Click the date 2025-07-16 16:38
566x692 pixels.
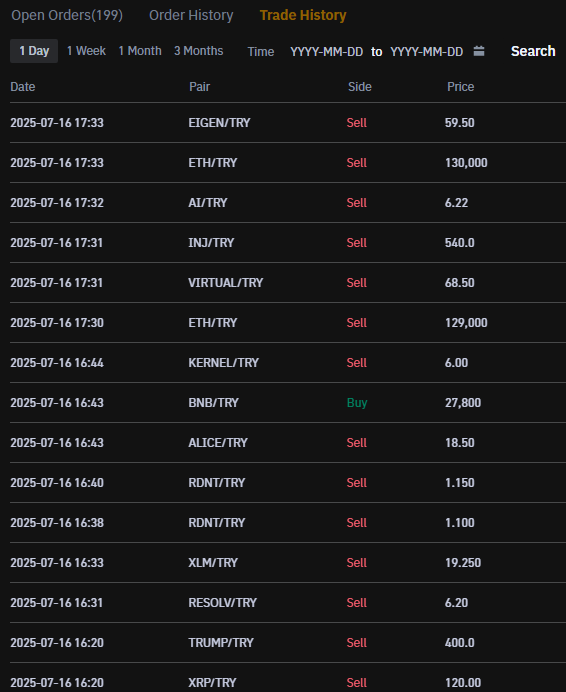click(57, 523)
